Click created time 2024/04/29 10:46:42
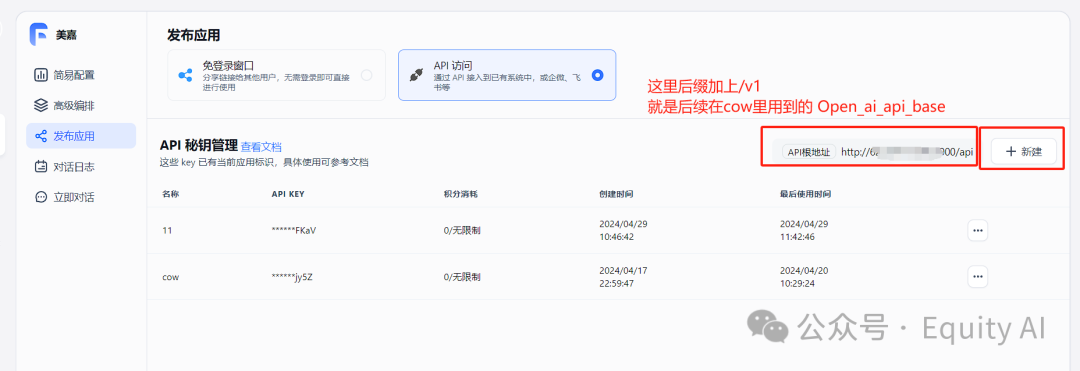The height and width of the screenshot is (371, 1080). pyautogui.click(x=623, y=231)
